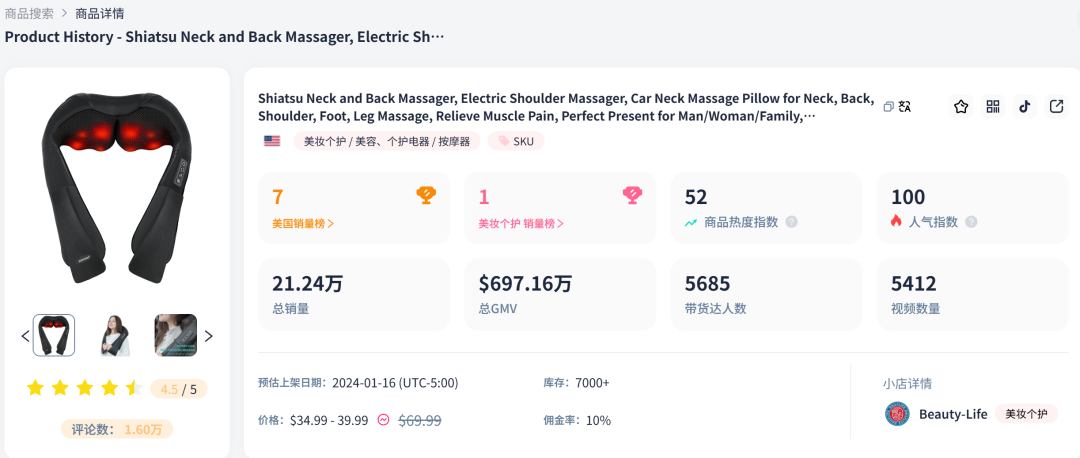Show next product image arrow
The width and height of the screenshot is (1080, 458).
point(208,336)
